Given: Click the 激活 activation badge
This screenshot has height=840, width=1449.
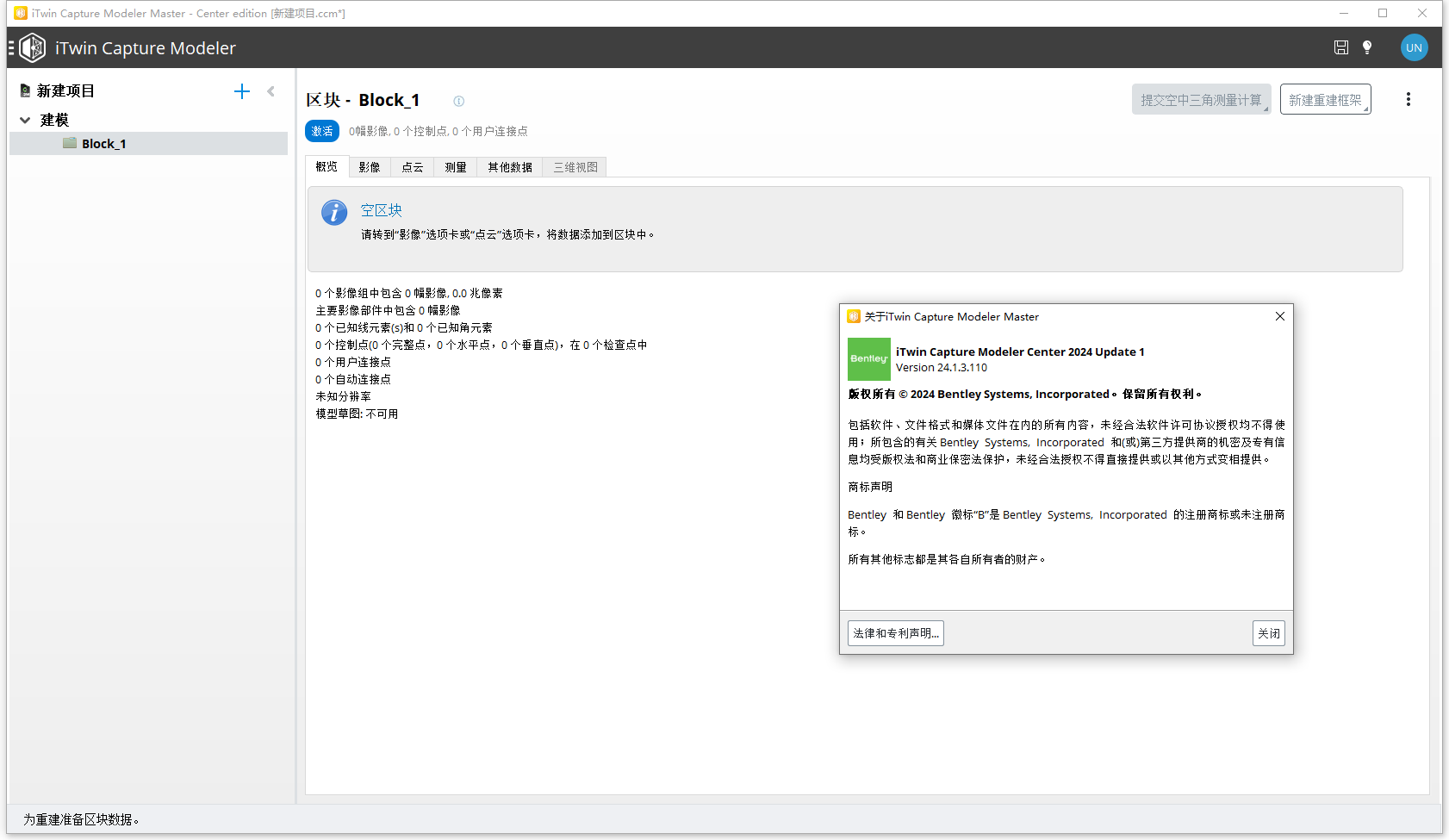Looking at the screenshot, I should [x=322, y=131].
